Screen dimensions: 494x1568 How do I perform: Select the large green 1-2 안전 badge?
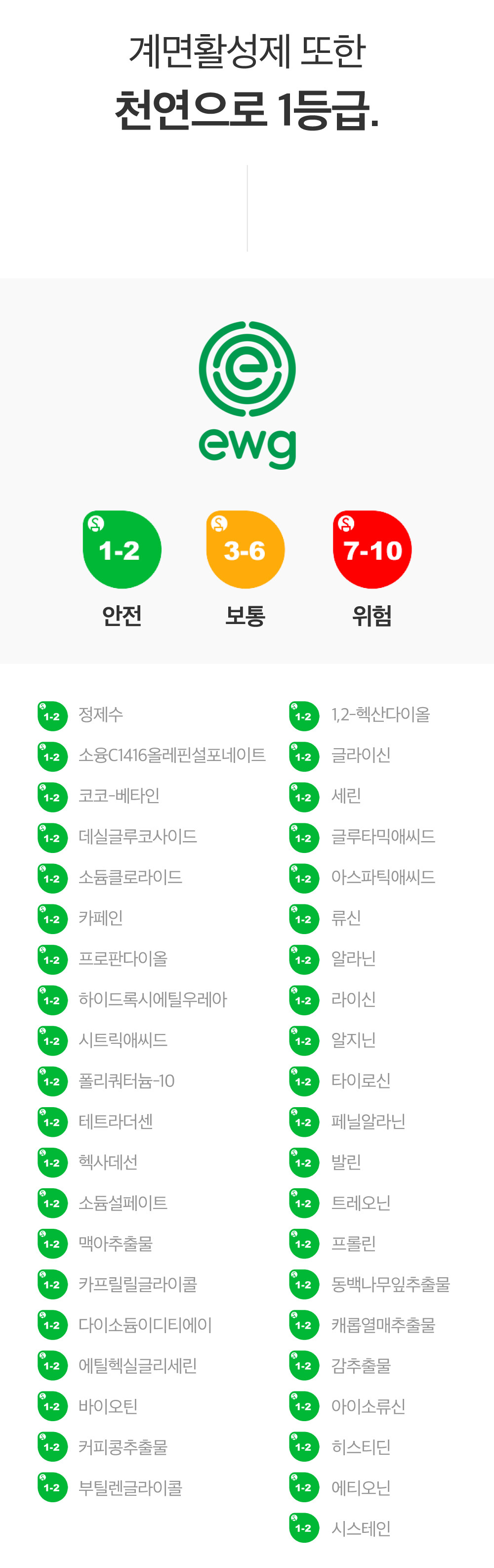click(x=122, y=549)
